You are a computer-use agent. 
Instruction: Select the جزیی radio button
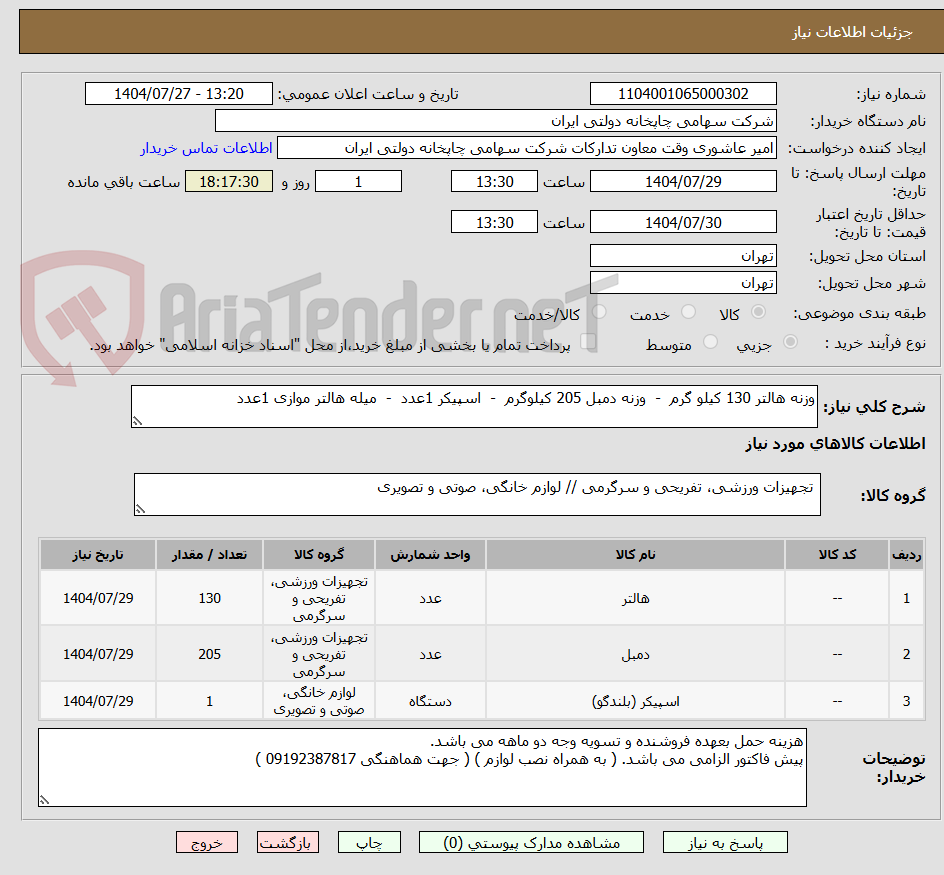point(790,341)
